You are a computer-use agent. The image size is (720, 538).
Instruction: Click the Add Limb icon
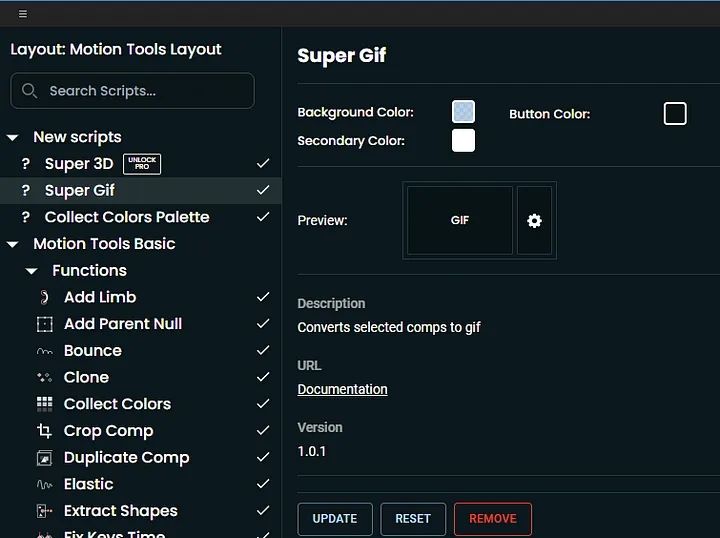pyautogui.click(x=44, y=297)
